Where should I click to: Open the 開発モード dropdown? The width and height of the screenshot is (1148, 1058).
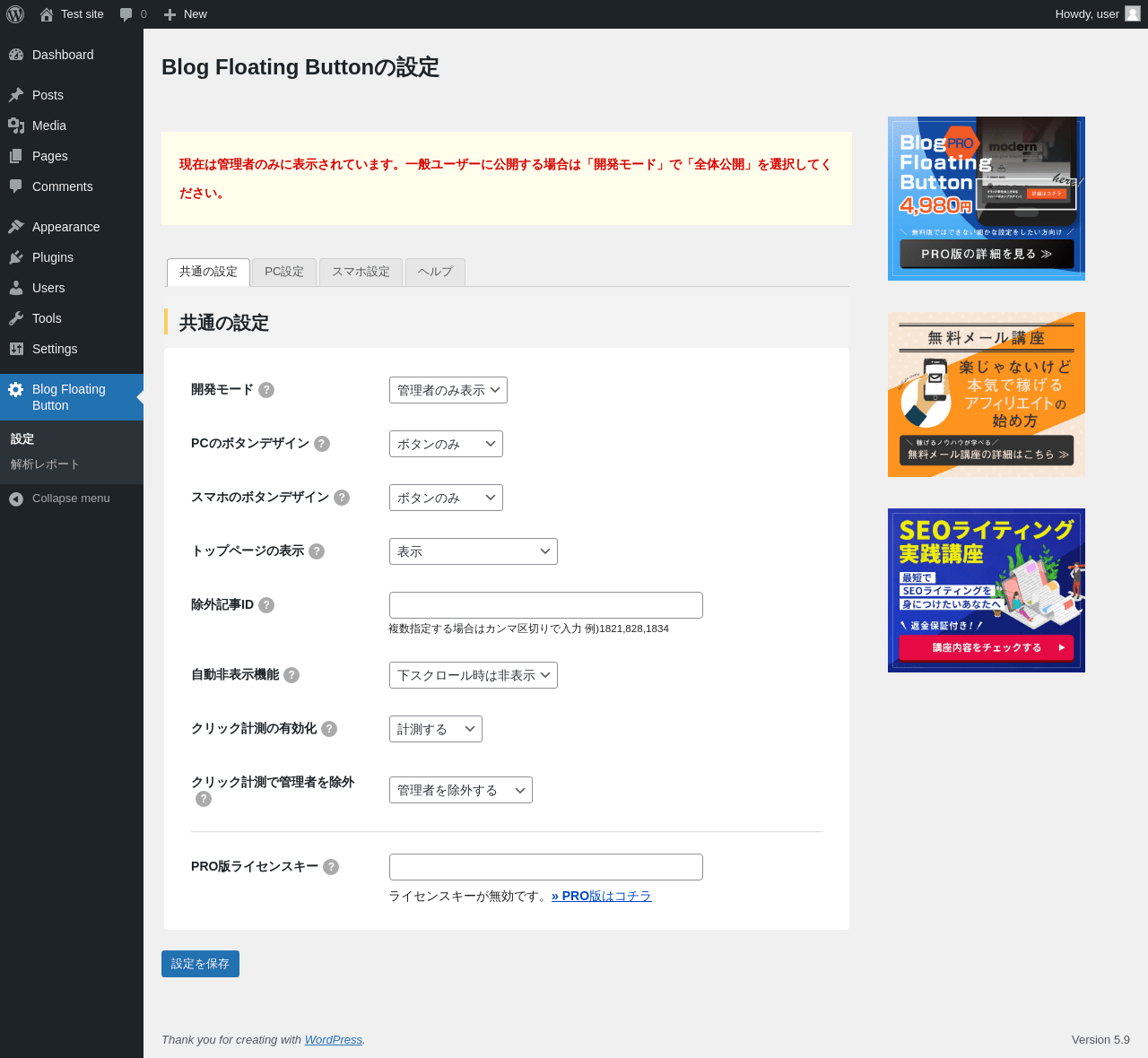(448, 390)
